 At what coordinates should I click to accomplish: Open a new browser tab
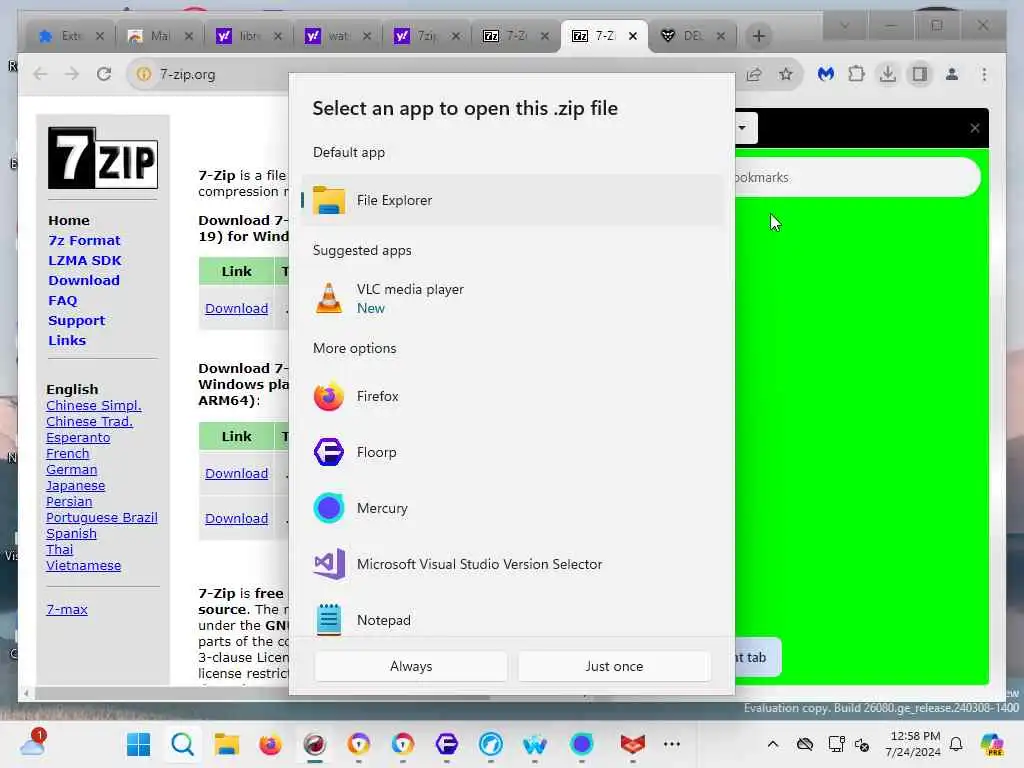[x=758, y=36]
